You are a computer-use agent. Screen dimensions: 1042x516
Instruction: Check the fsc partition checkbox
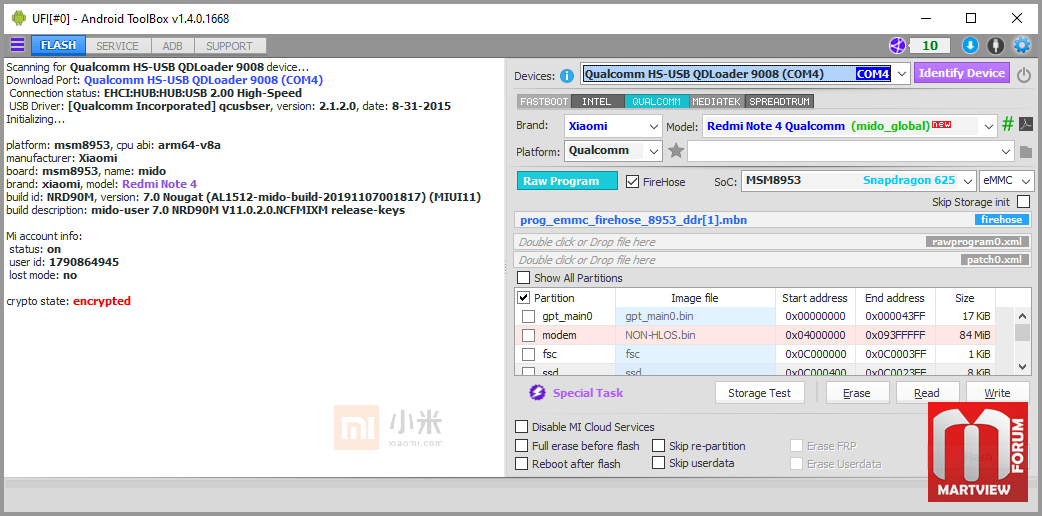click(x=528, y=354)
